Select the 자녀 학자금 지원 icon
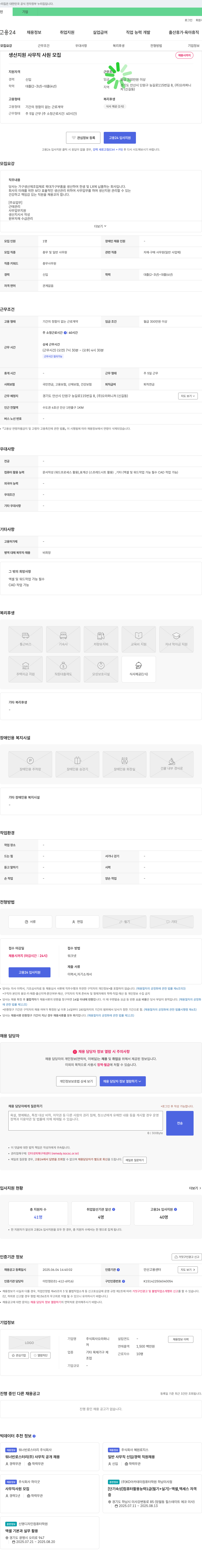This screenshot has width=202, height=1568. click(177, 639)
